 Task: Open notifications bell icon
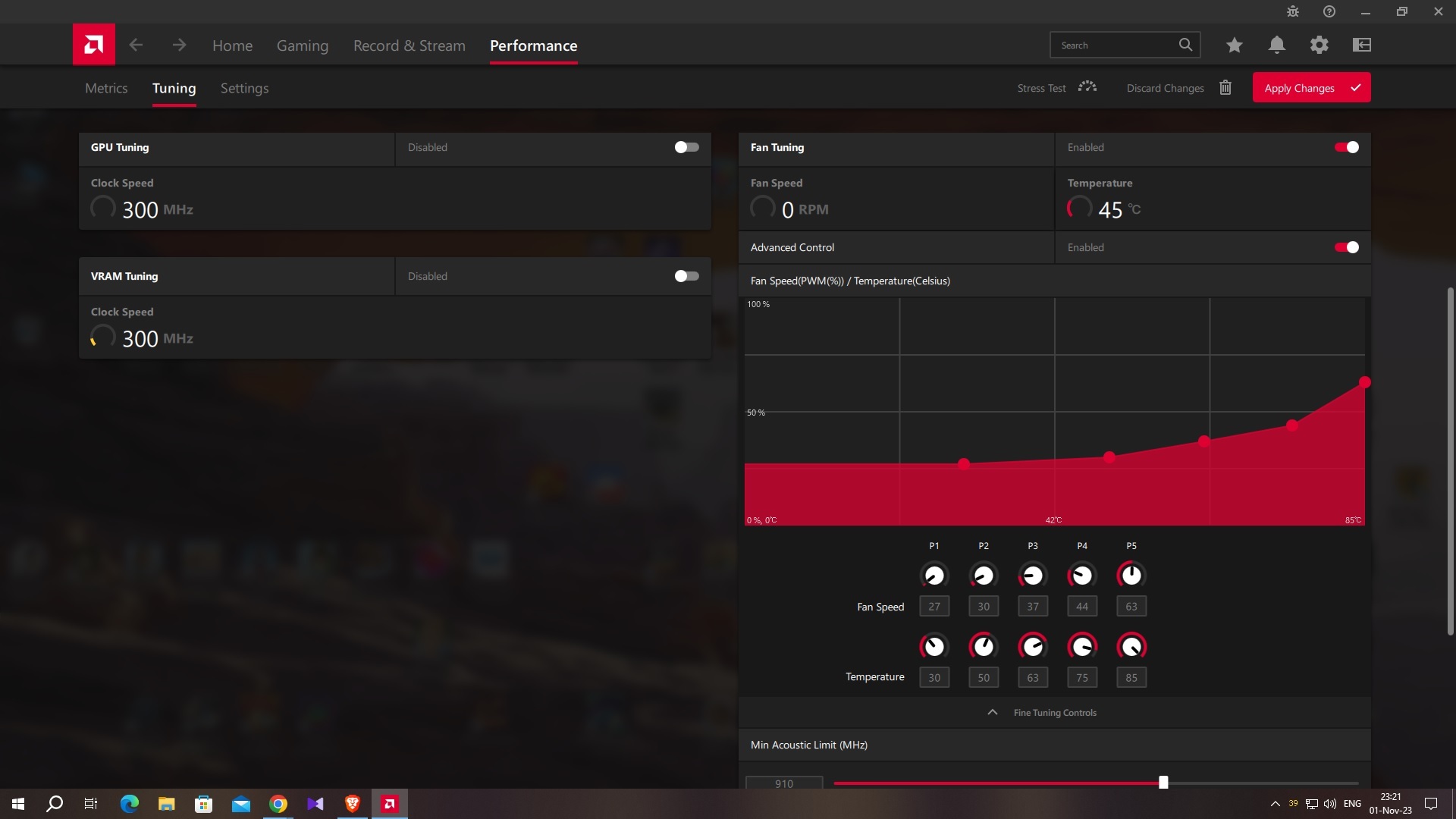(1277, 45)
